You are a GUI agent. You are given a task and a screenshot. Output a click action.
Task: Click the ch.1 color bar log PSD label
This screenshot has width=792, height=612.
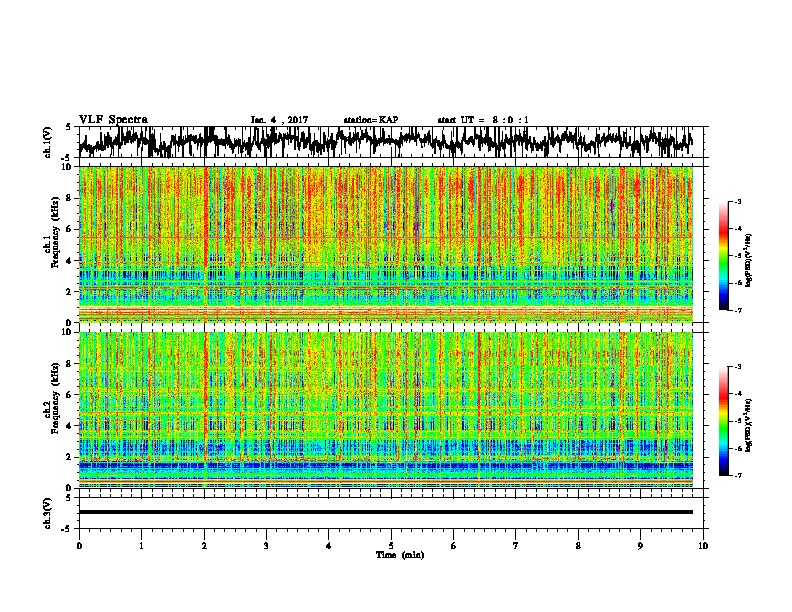pyautogui.click(x=749, y=260)
